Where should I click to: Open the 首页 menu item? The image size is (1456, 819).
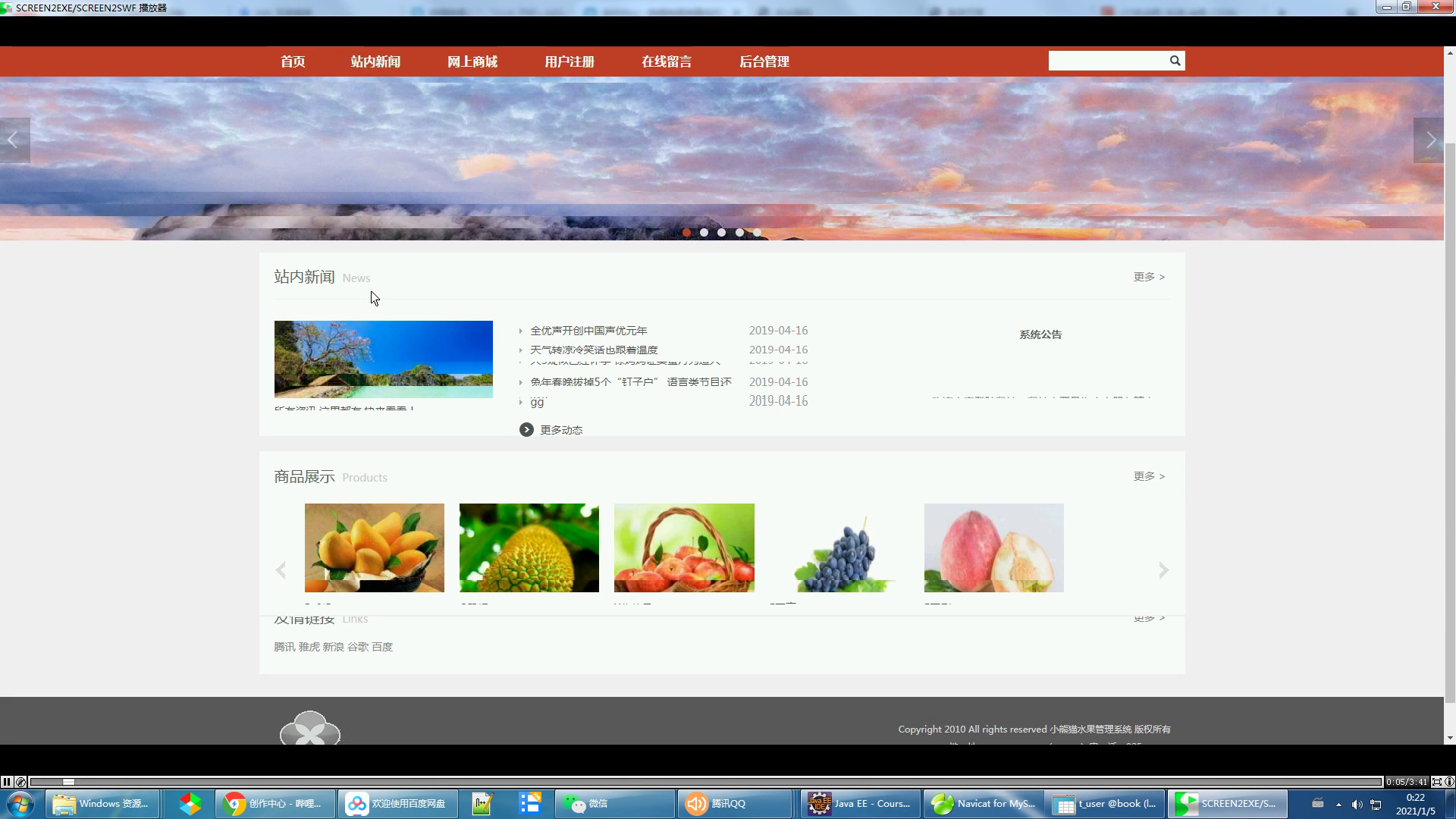tap(293, 61)
